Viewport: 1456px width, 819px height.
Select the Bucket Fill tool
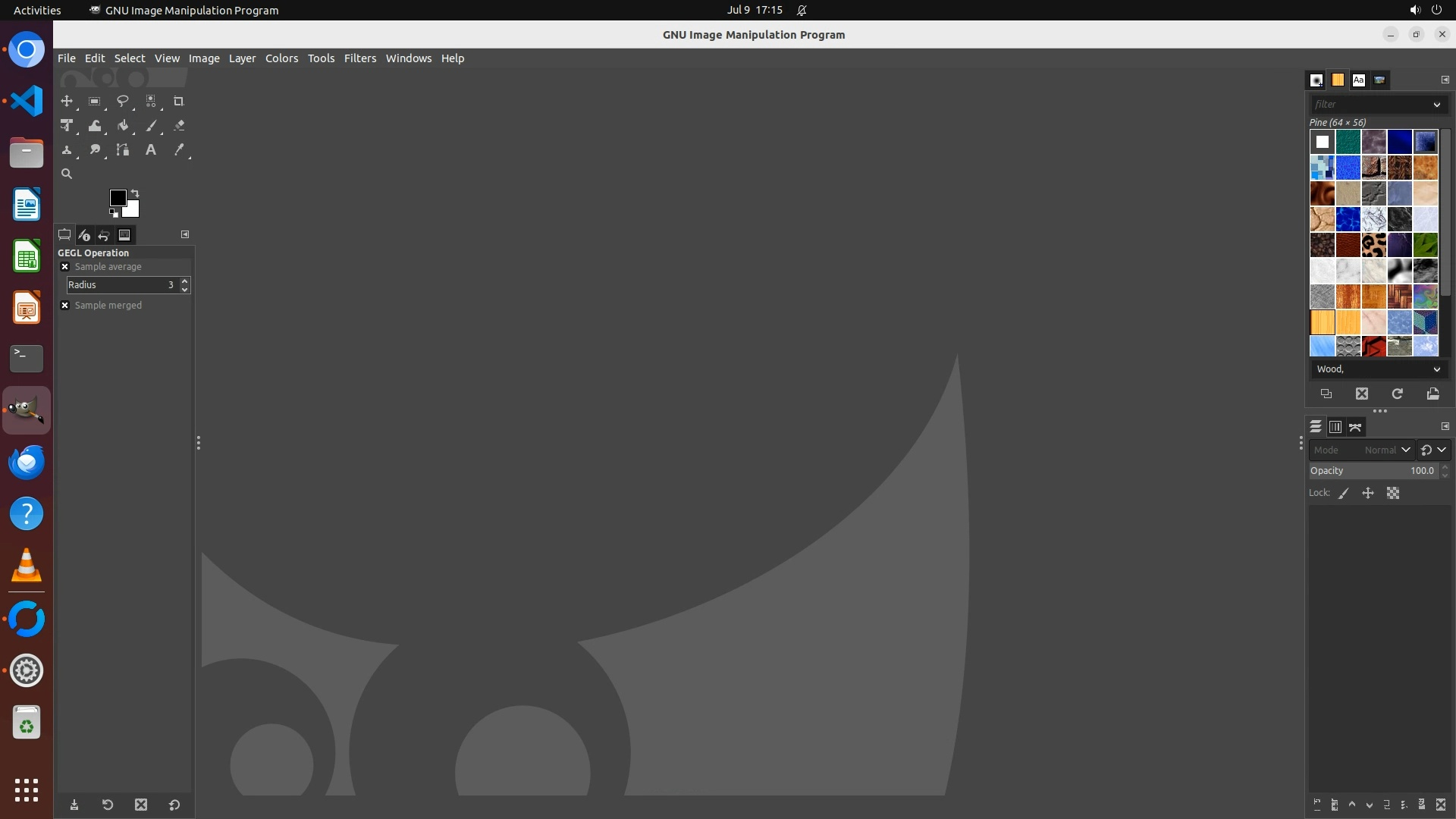click(122, 126)
